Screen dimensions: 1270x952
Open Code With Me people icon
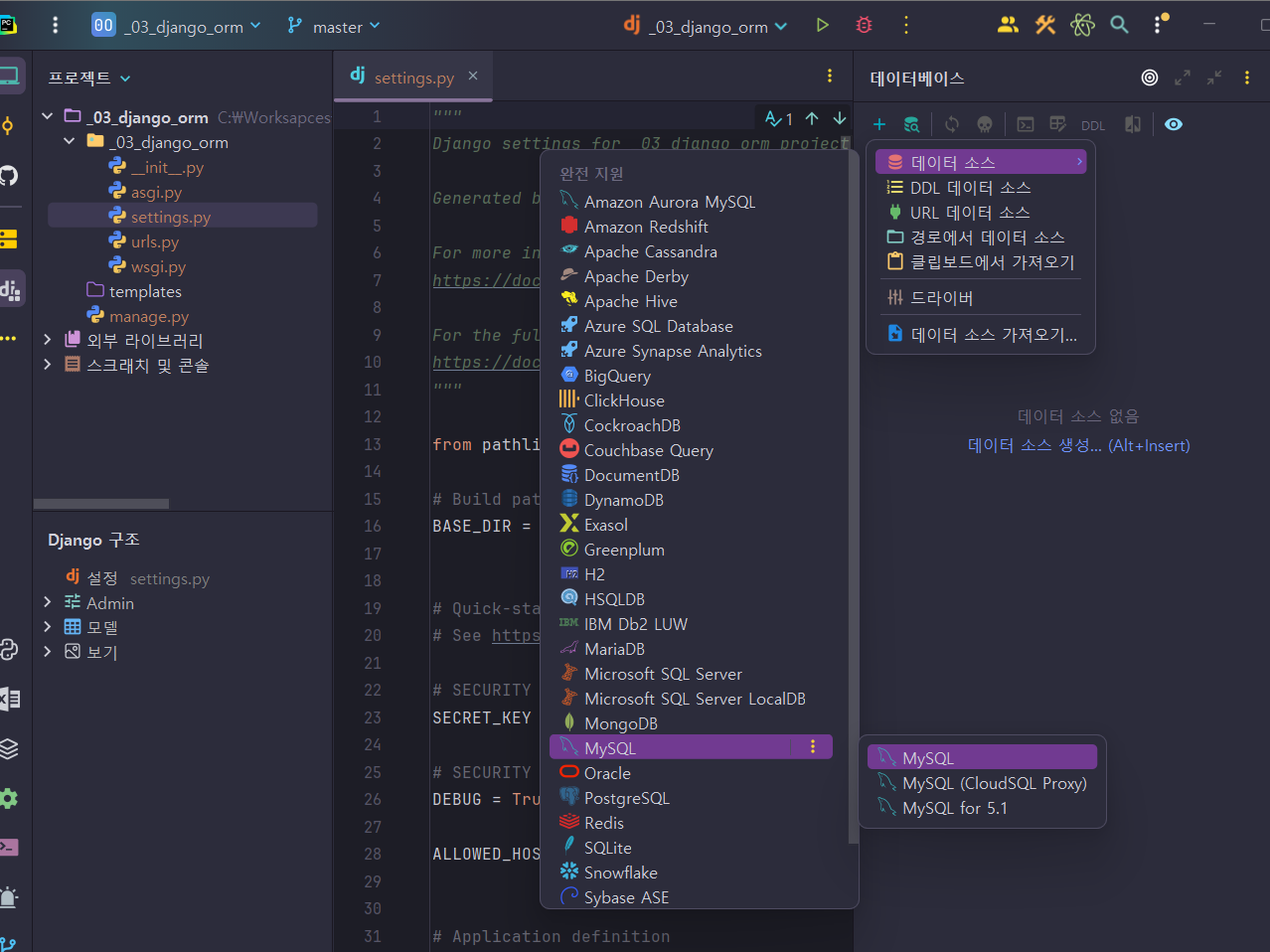click(1008, 26)
